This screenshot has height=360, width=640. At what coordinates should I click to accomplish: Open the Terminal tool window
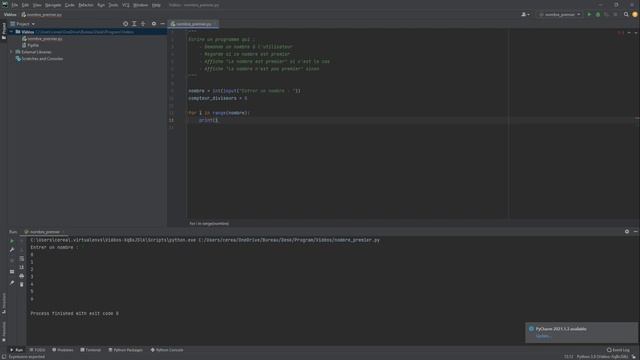[91, 350]
